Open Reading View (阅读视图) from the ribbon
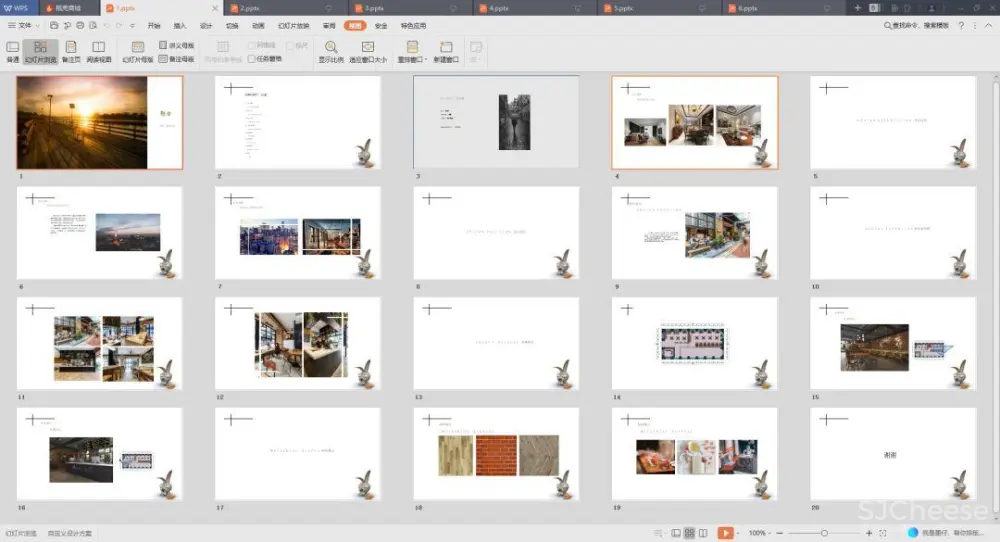 [x=99, y=51]
